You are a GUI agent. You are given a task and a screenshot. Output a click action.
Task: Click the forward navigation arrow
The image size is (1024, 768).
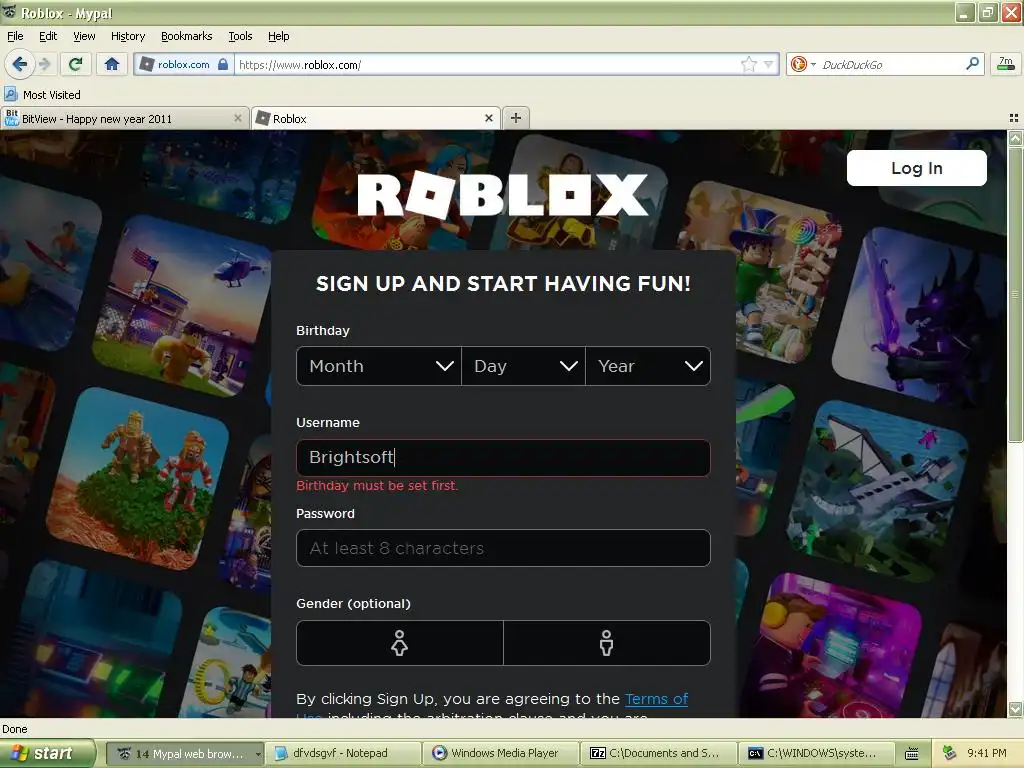(x=44, y=64)
